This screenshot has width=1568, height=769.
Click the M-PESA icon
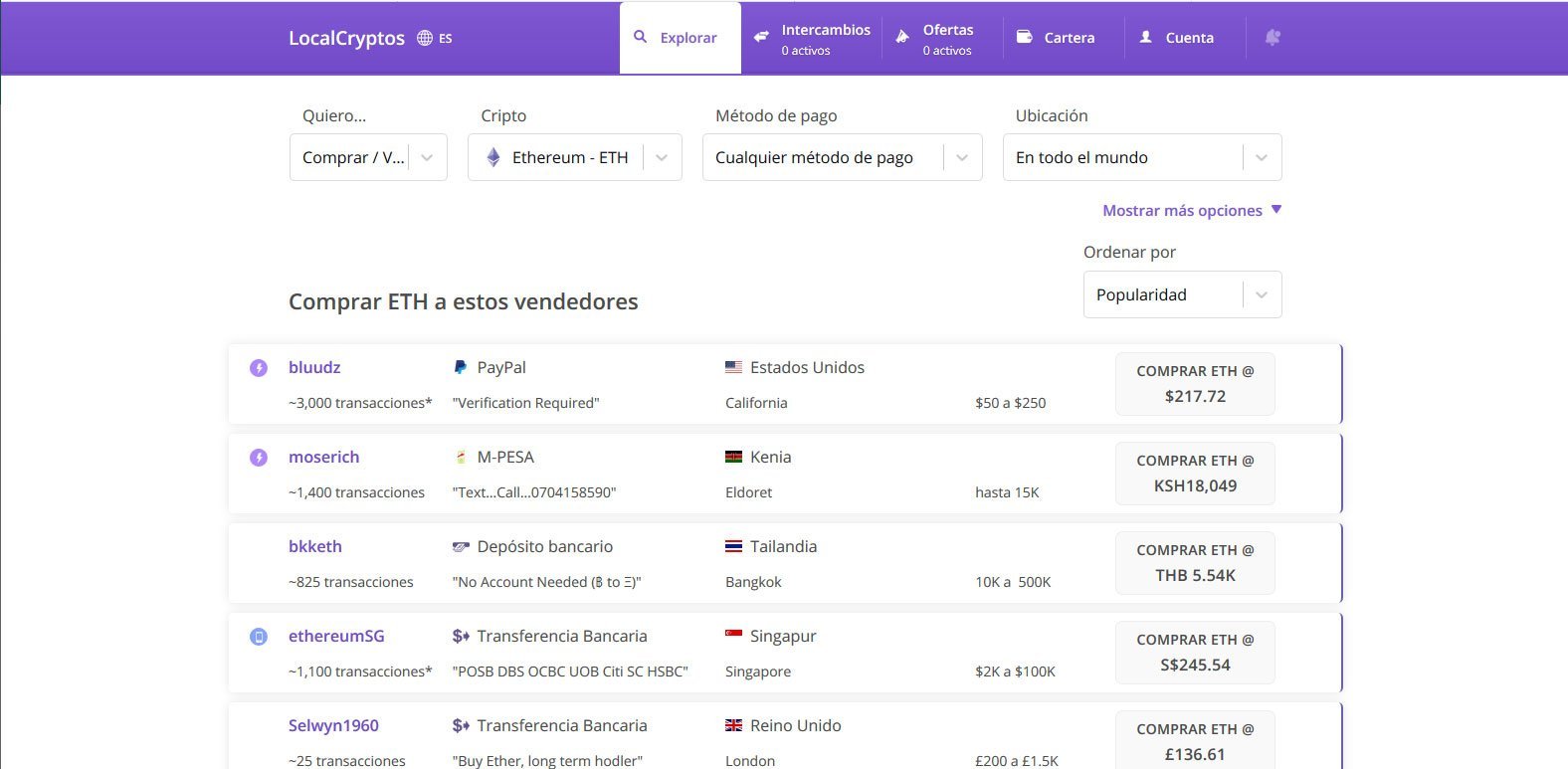[x=461, y=457]
